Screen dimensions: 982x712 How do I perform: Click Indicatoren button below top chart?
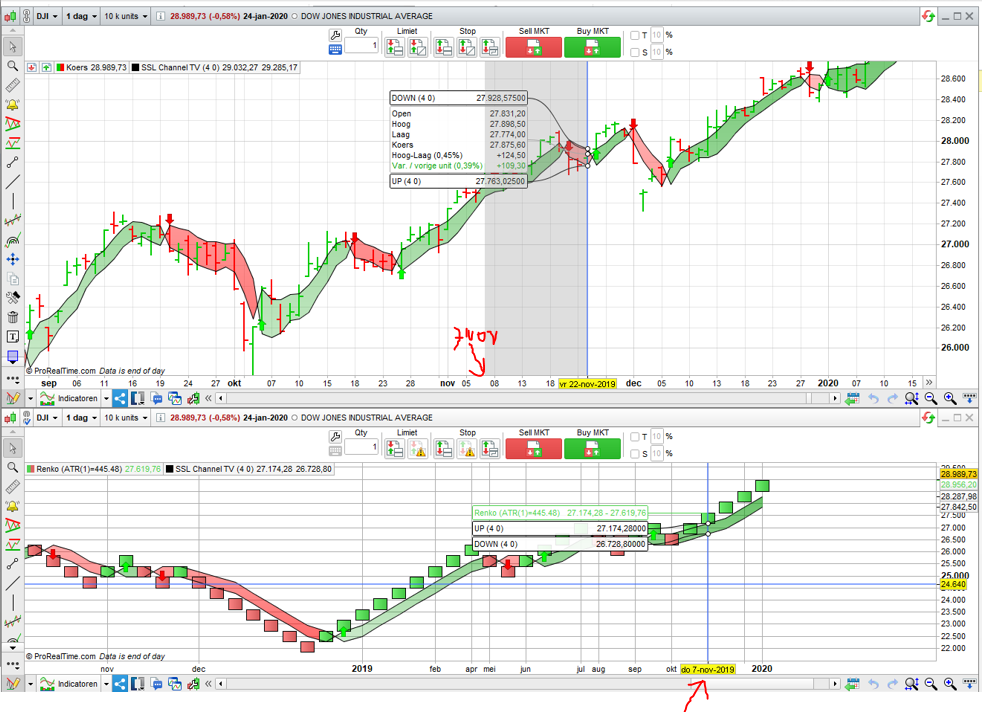69,398
